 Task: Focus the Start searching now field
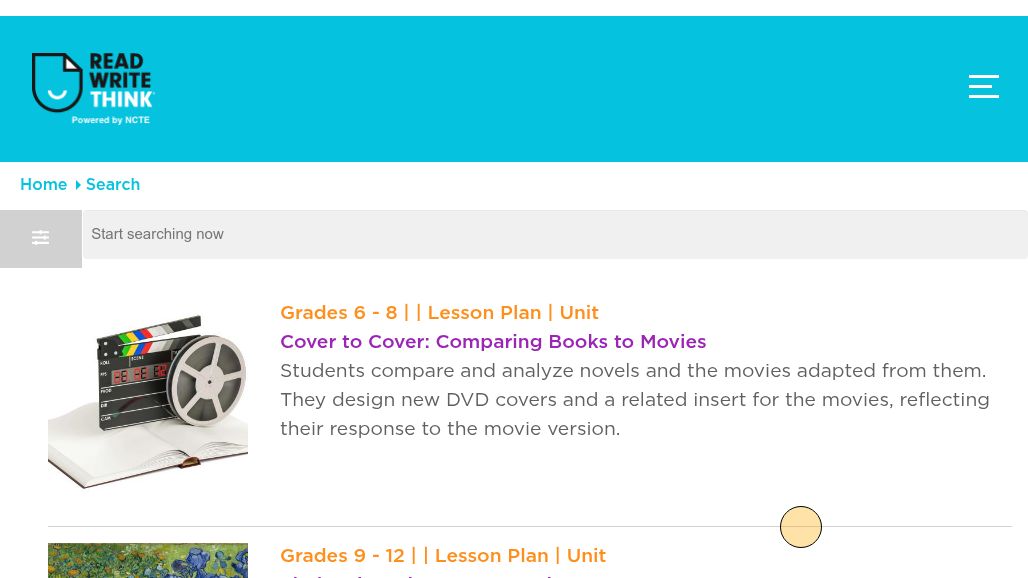(x=555, y=235)
